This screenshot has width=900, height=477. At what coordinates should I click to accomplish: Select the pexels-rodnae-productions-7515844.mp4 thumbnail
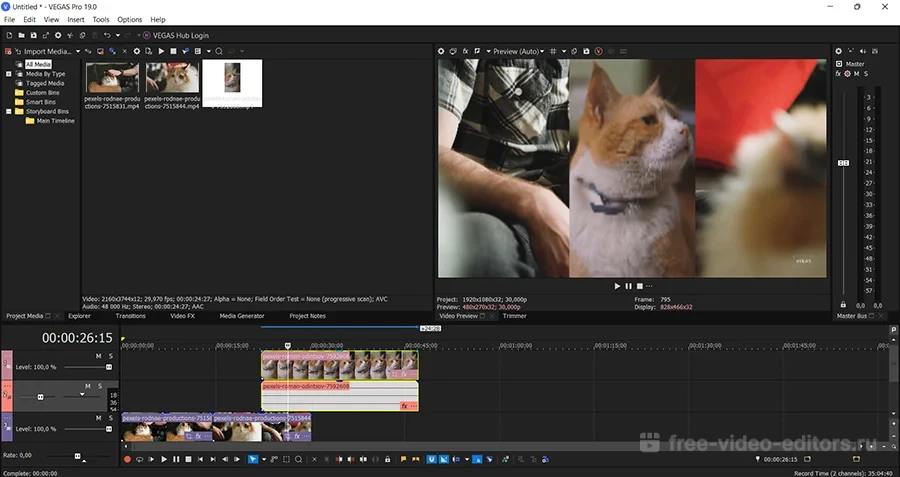click(x=172, y=78)
